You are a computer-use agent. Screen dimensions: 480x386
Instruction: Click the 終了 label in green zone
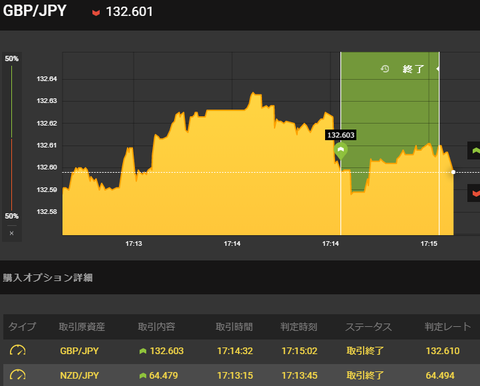point(413,69)
